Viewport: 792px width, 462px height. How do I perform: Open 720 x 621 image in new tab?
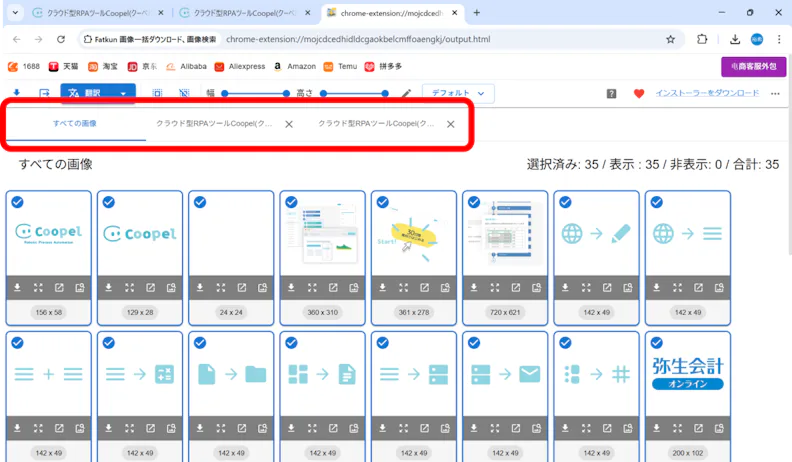(516, 287)
